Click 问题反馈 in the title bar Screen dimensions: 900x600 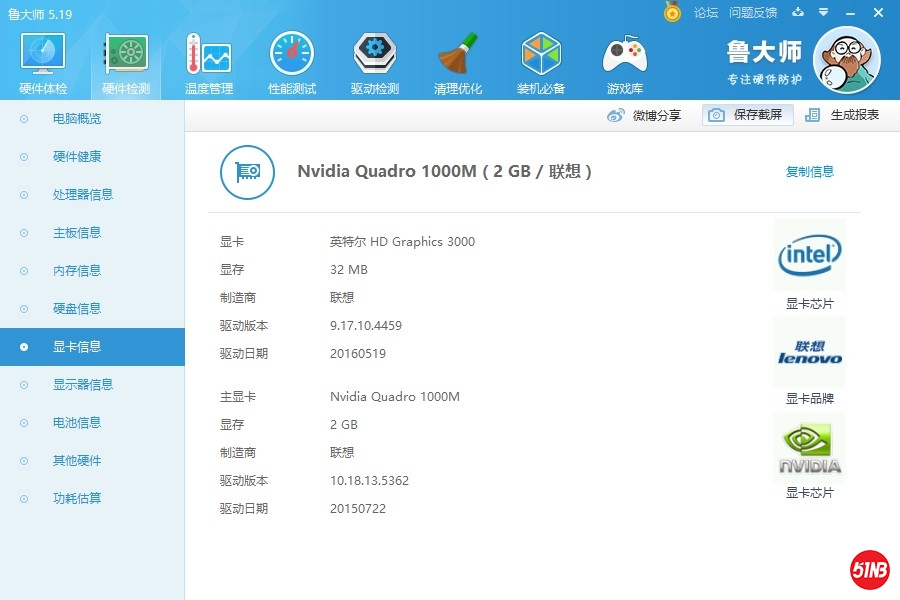(752, 13)
